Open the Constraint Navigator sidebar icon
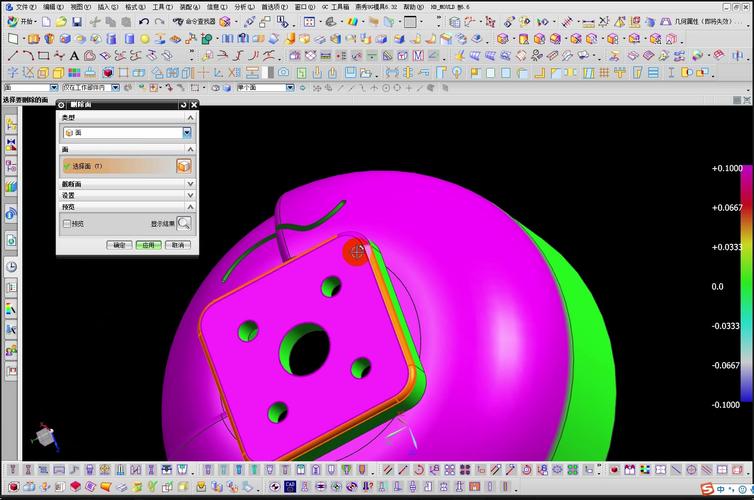Viewport: 754px width, 500px height. point(11,145)
